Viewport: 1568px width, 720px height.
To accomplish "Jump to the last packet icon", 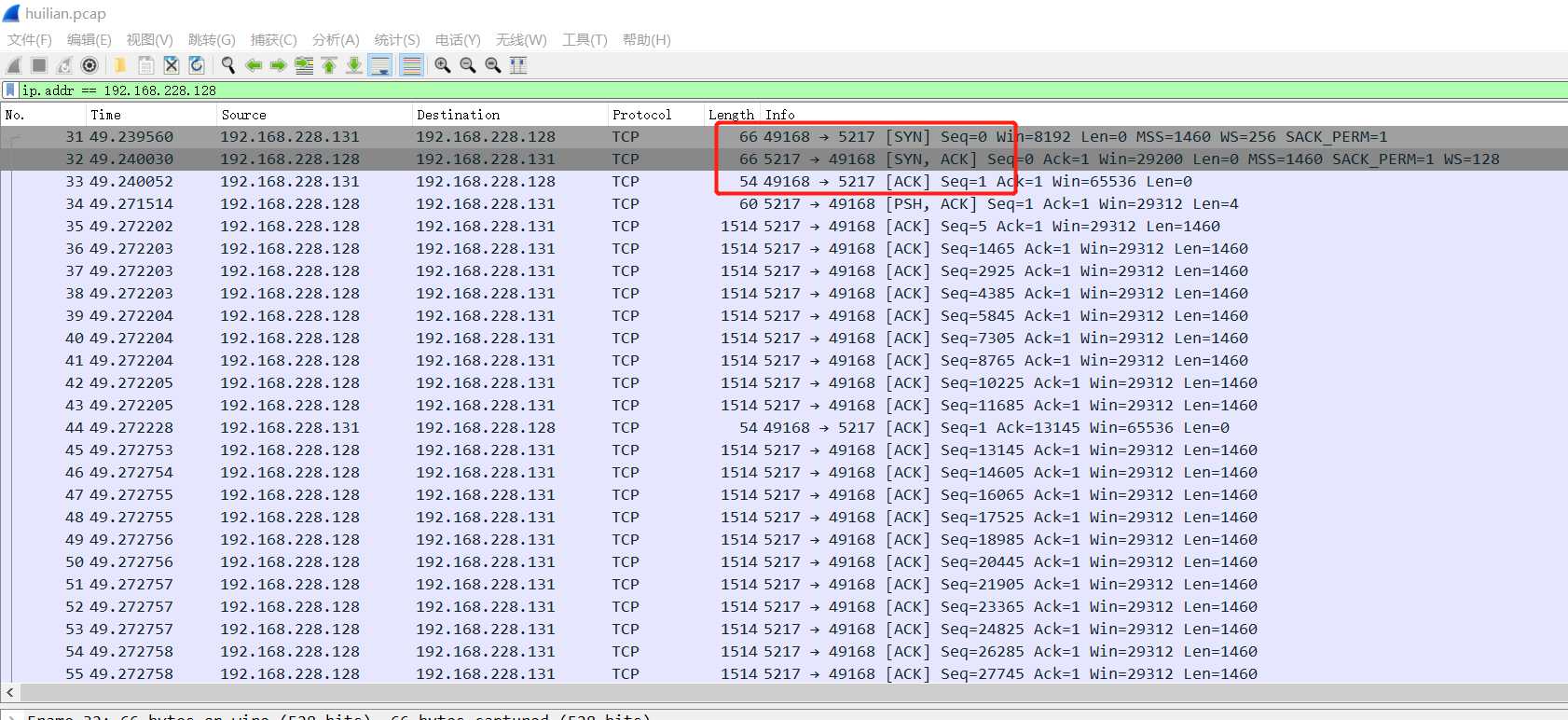I will (x=354, y=65).
